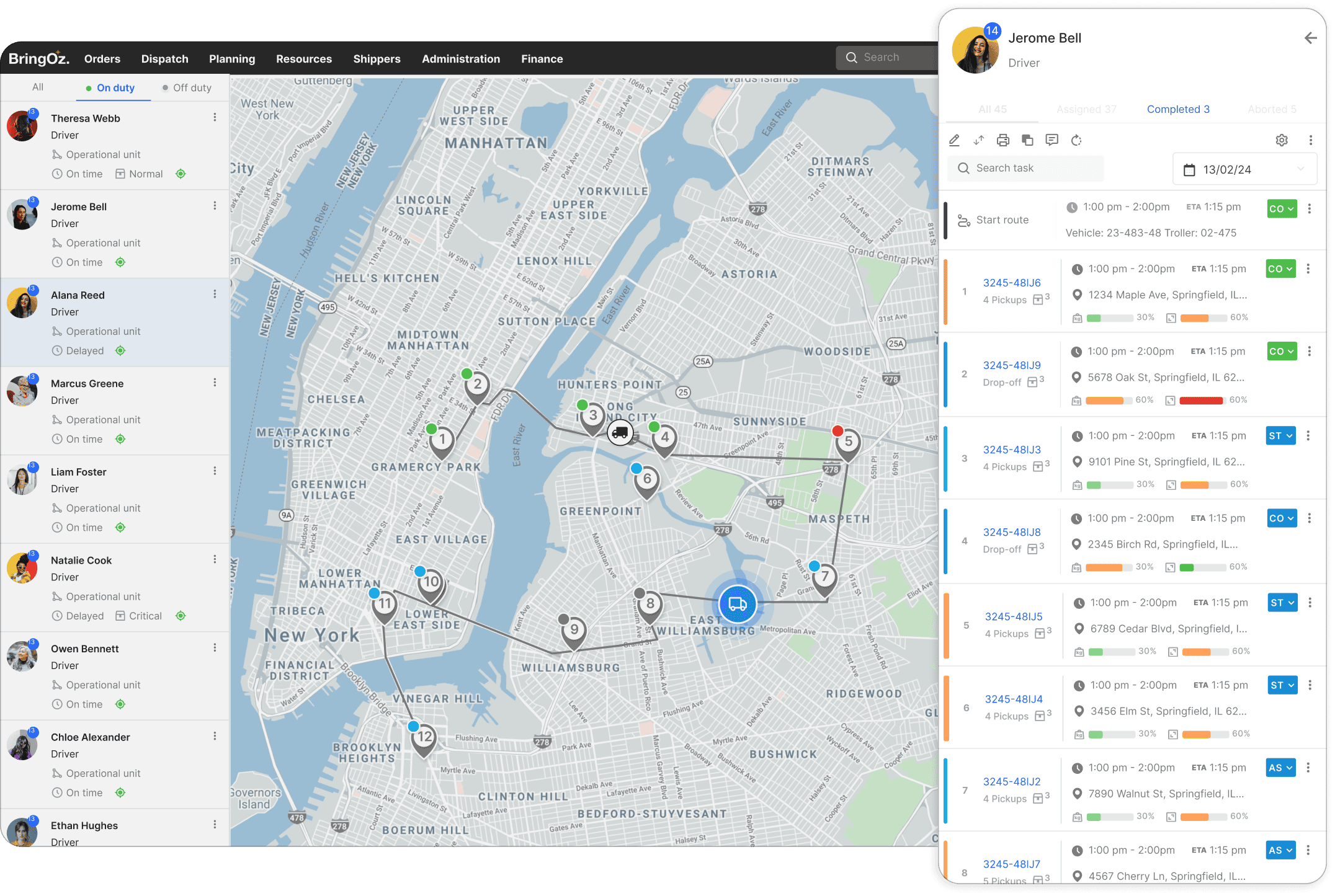The height and width of the screenshot is (896, 1335).
Task: Click red 60% capacity bar for 3245-48IJ9
Action: tap(1202, 400)
